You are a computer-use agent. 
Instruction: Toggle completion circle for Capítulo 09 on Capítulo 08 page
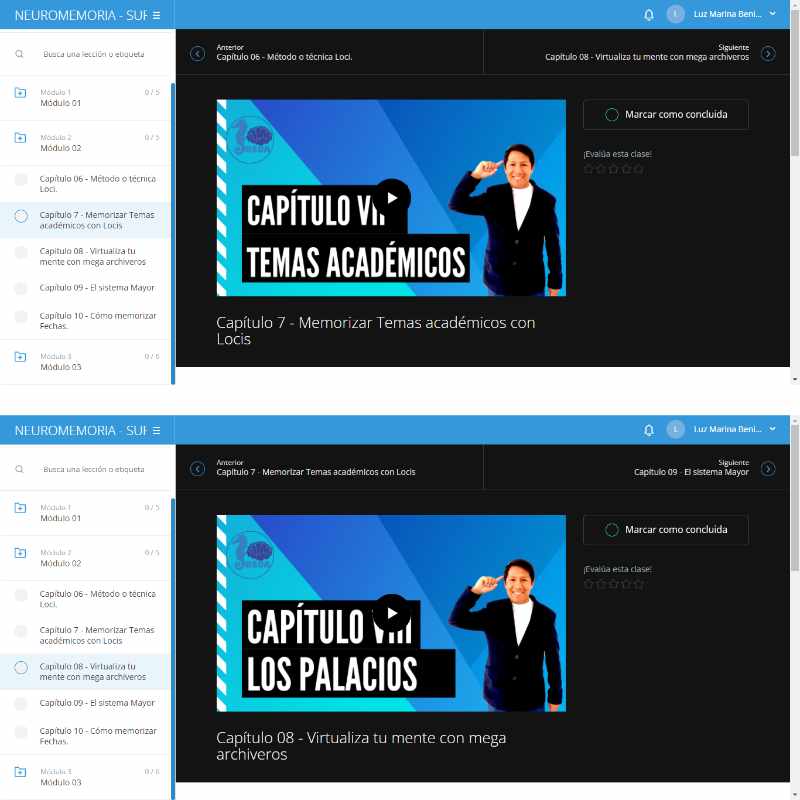(21, 703)
